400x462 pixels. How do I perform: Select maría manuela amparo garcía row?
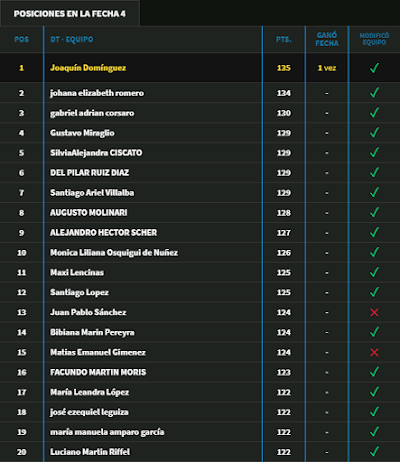pos(200,432)
